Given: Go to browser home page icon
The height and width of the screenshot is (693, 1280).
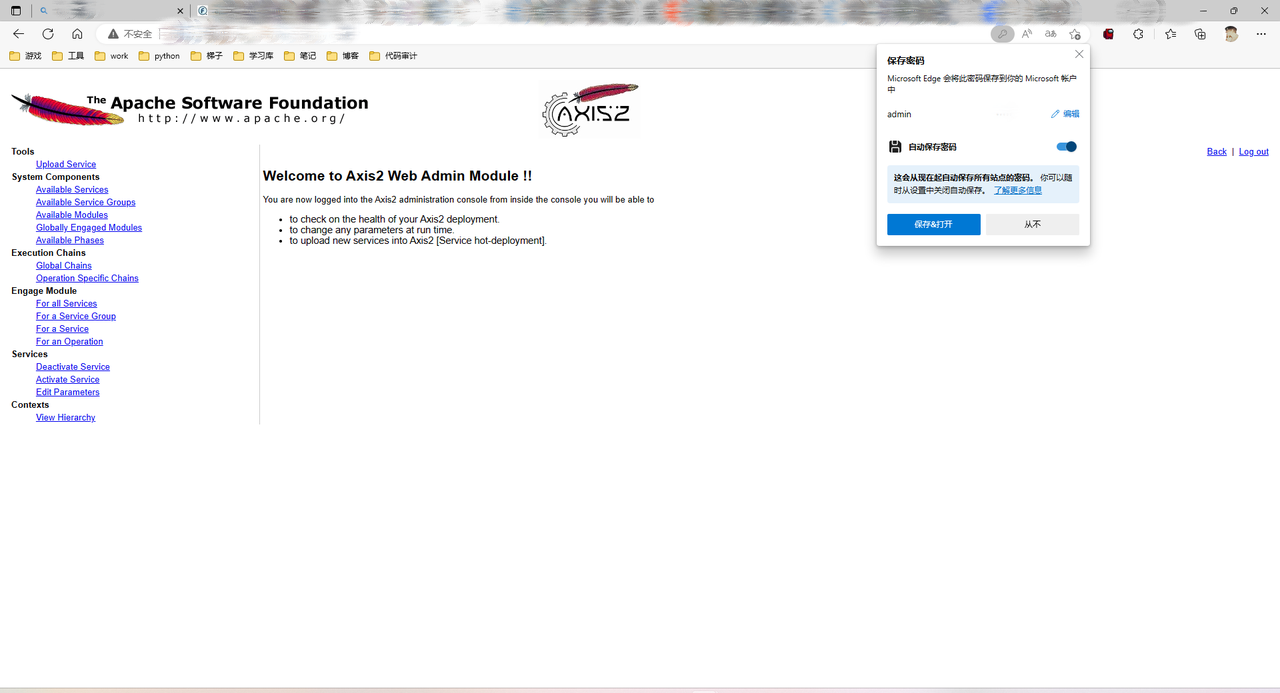Looking at the screenshot, I should point(77,34).
